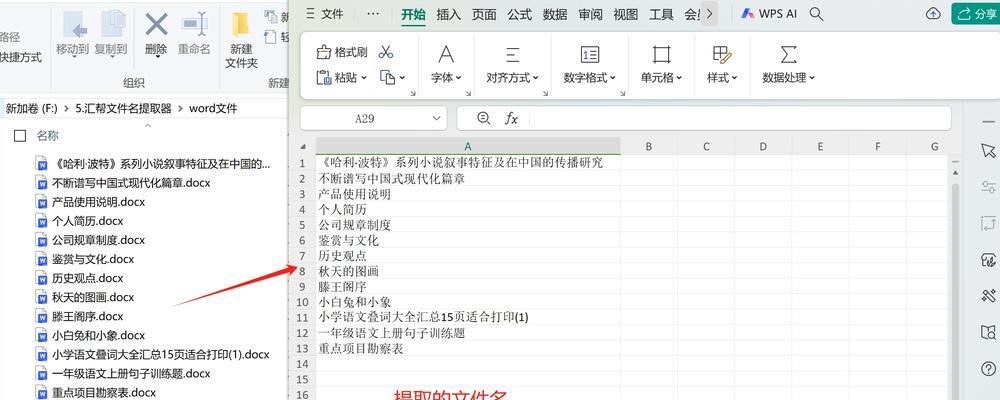Screen dimensions: 1000x400
Task: Toggle the select-all checkbox beside 名称 header
Action: 20,136
